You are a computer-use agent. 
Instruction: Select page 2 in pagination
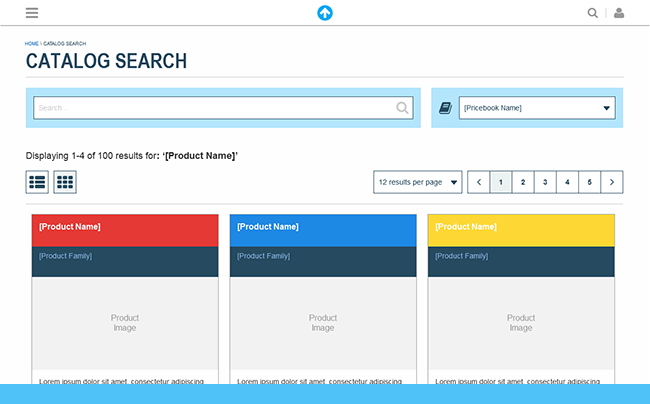[523, 182]
